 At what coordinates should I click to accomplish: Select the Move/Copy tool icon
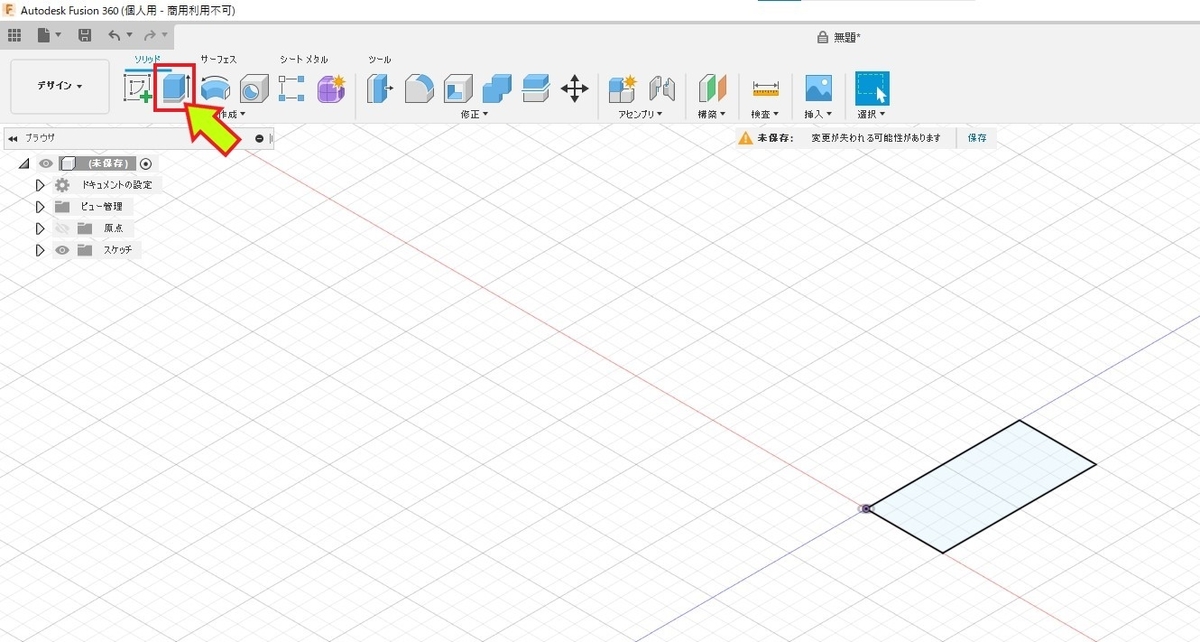(575, 88)
